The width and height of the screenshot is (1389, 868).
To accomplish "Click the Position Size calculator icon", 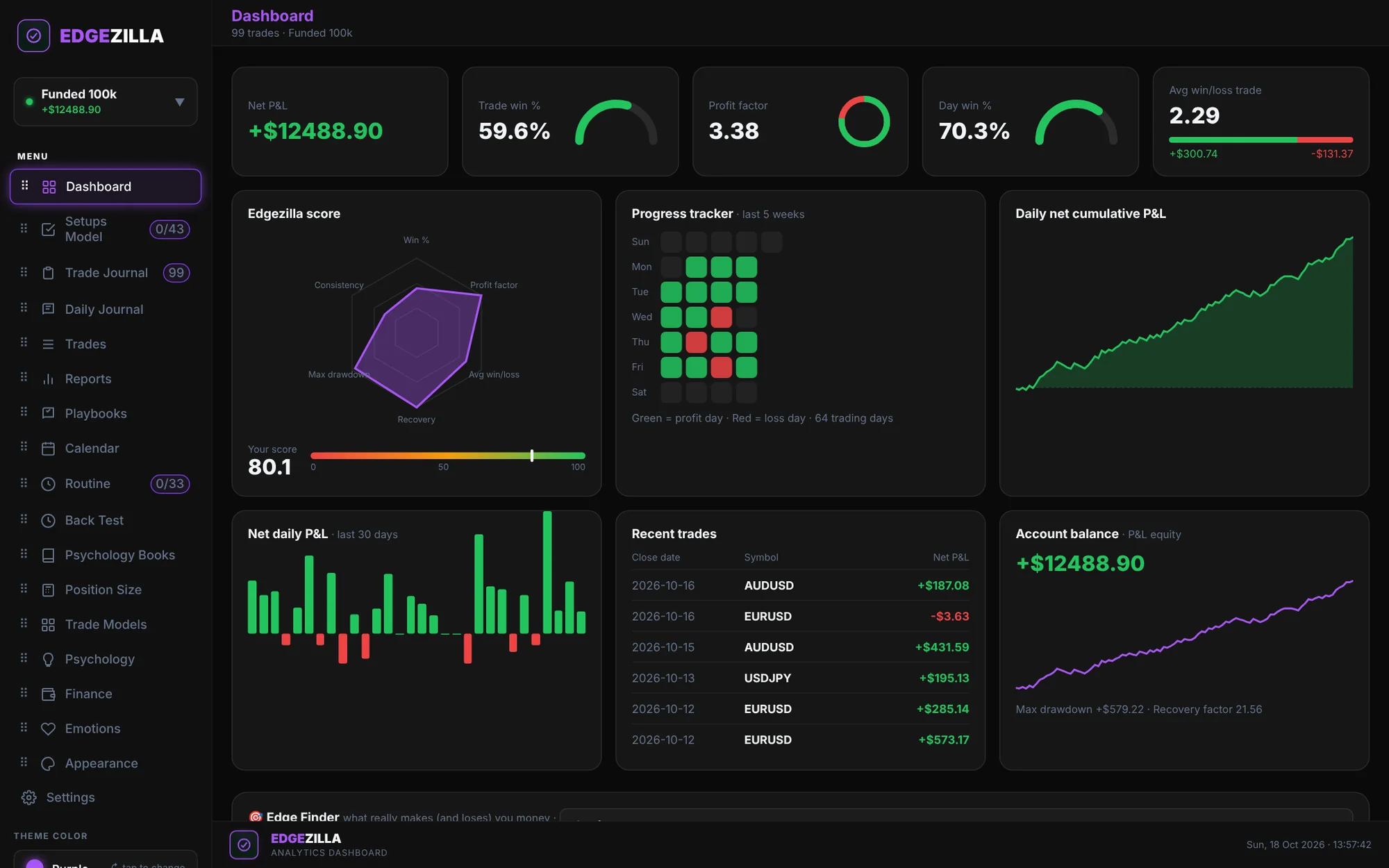I will 48,590.
